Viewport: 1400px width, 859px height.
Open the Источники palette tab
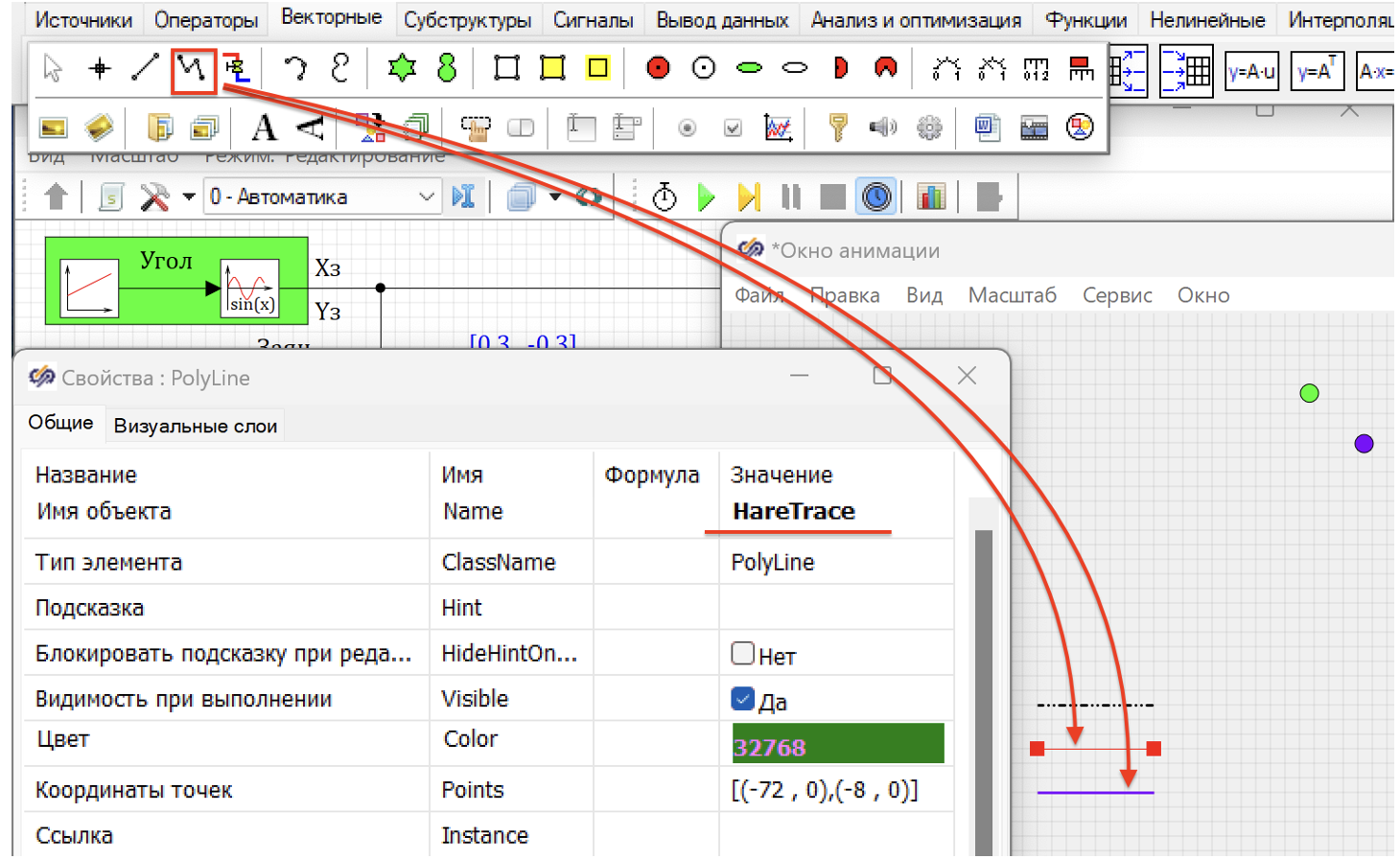[x=83, y=19]
